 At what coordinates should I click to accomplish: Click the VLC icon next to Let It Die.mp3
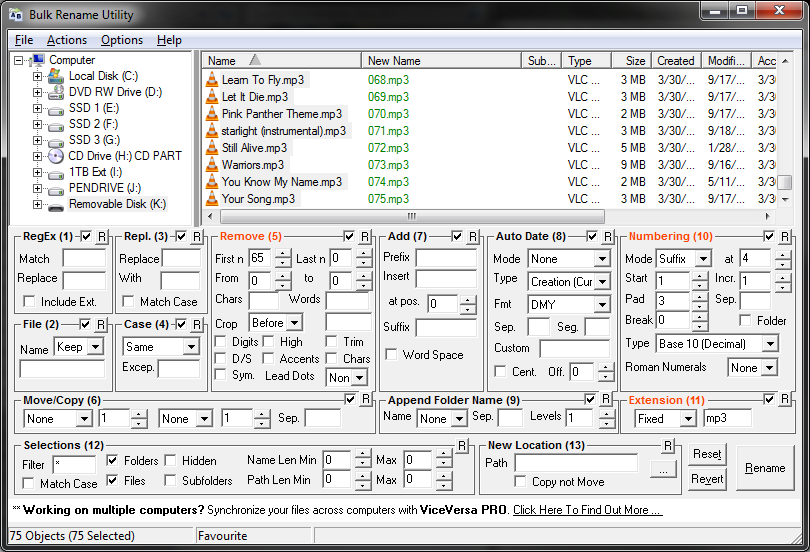point(212,97)
